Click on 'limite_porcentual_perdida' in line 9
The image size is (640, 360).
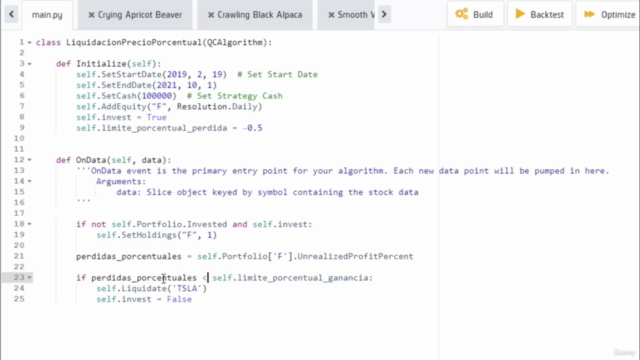[x=164, y=128]
